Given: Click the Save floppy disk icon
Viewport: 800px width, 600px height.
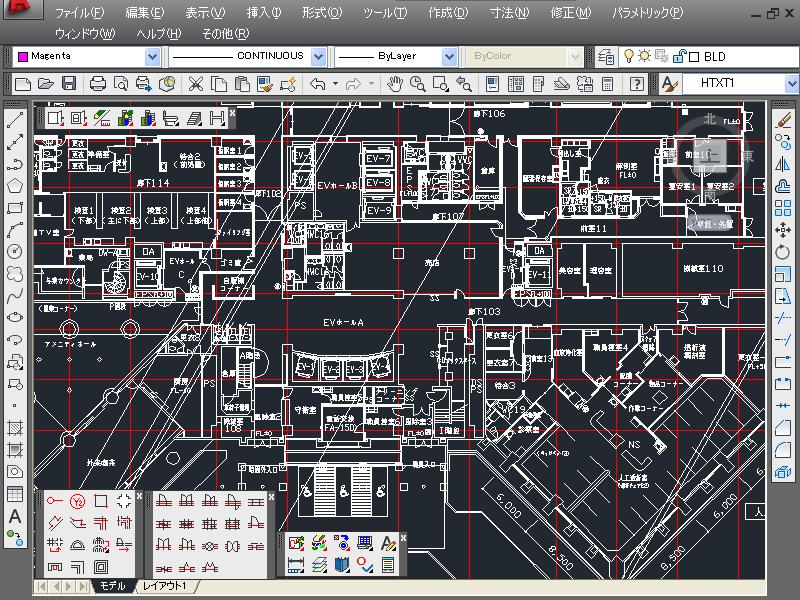Looking at the screenshot, I should click(70, 85).
